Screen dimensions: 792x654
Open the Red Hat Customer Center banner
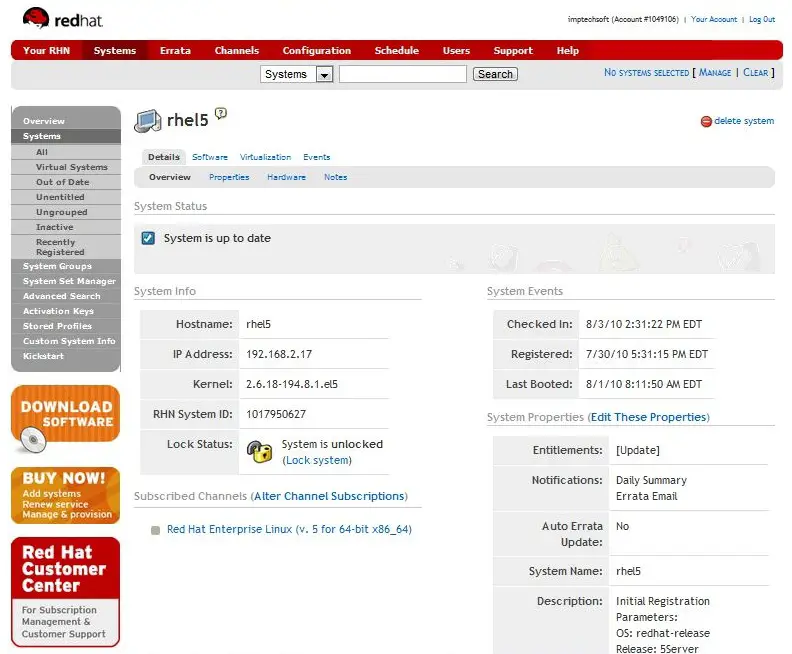[65, 591]
